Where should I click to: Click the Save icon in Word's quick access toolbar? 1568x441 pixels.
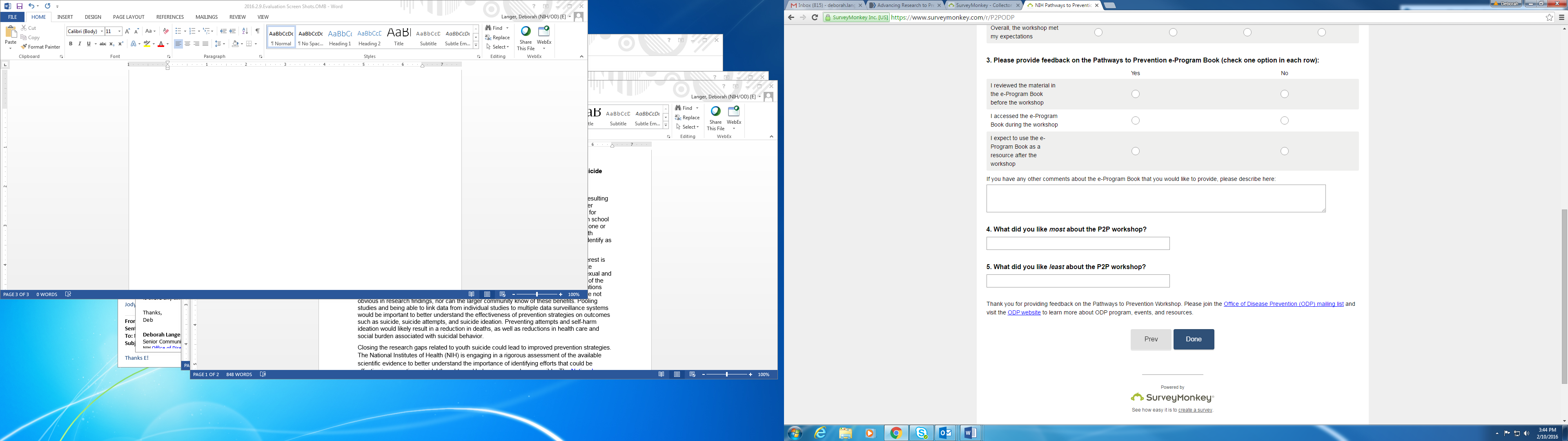click(x=20, y=6)
